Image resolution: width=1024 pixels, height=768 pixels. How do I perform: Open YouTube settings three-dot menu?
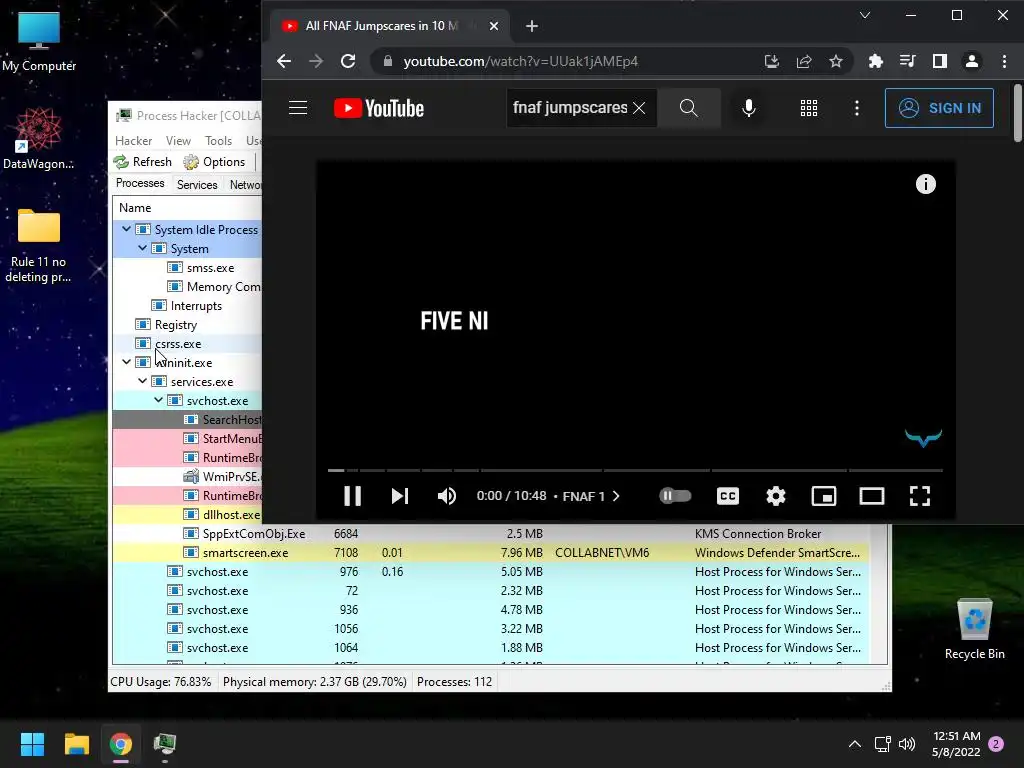[x=857, y=108]
